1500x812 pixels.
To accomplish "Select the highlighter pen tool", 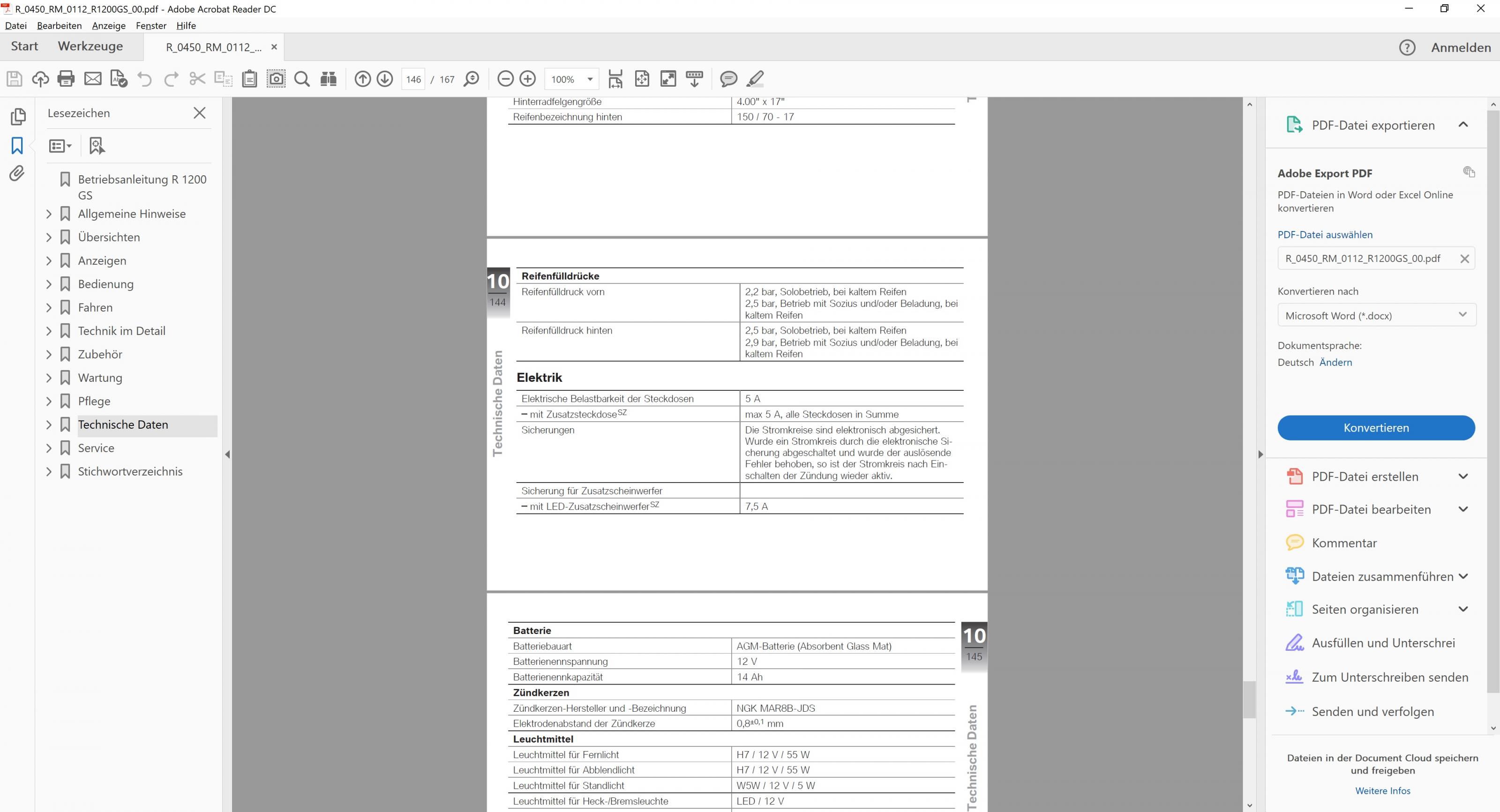I will (755, 79).
